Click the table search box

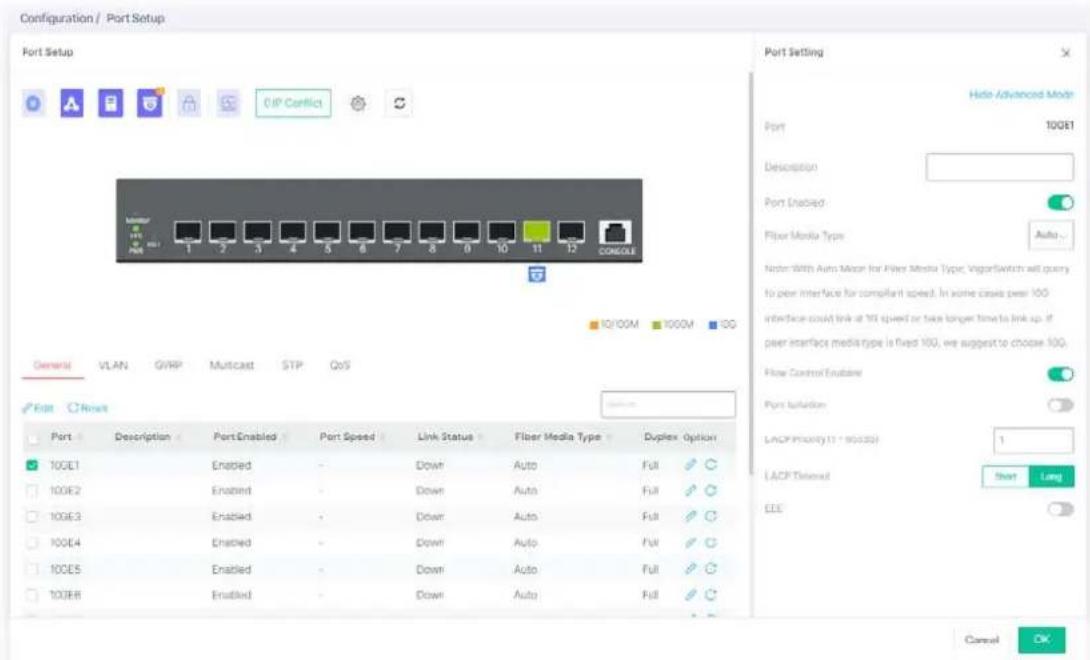668,404
